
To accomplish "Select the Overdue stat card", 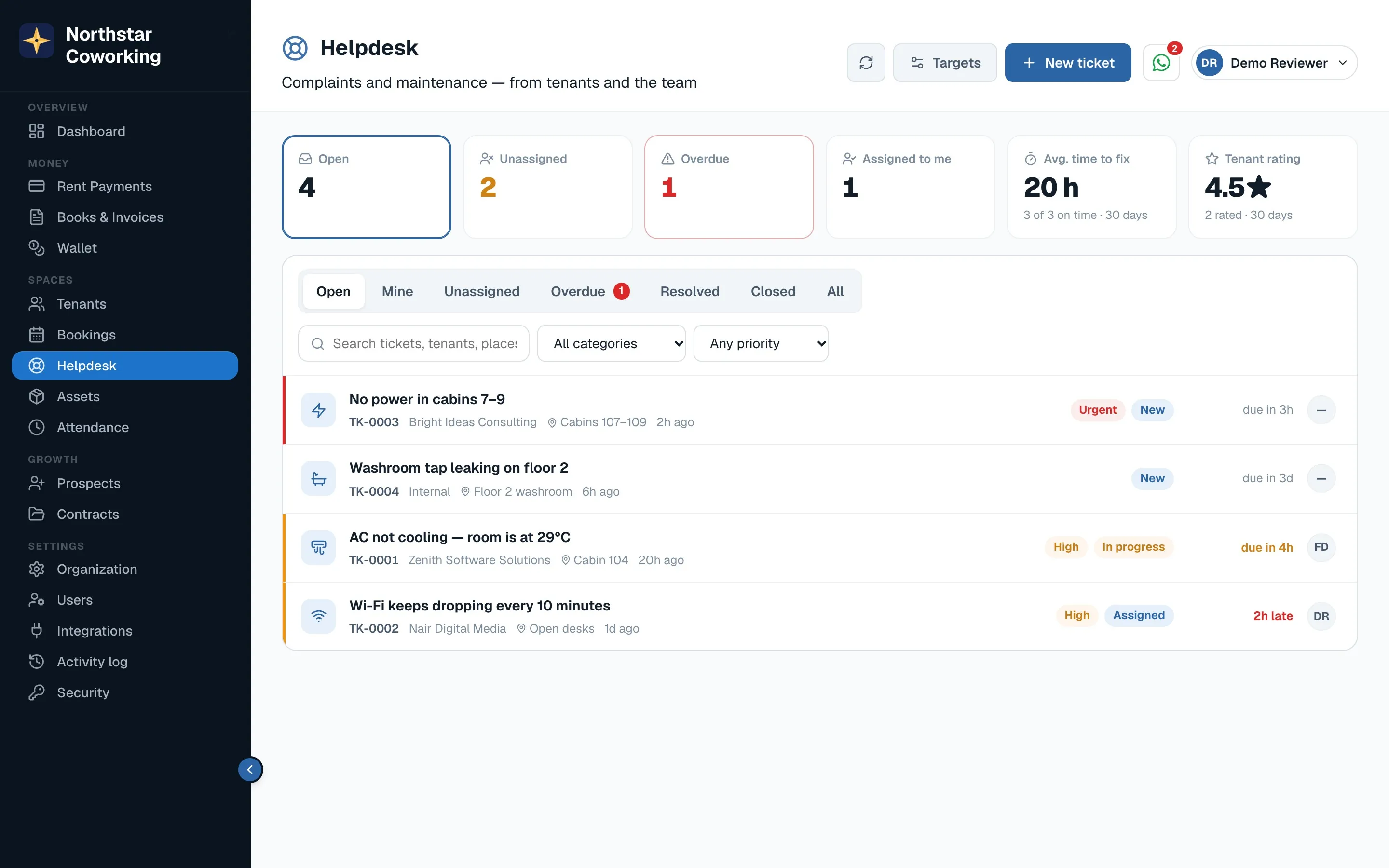I will (729, 187).
